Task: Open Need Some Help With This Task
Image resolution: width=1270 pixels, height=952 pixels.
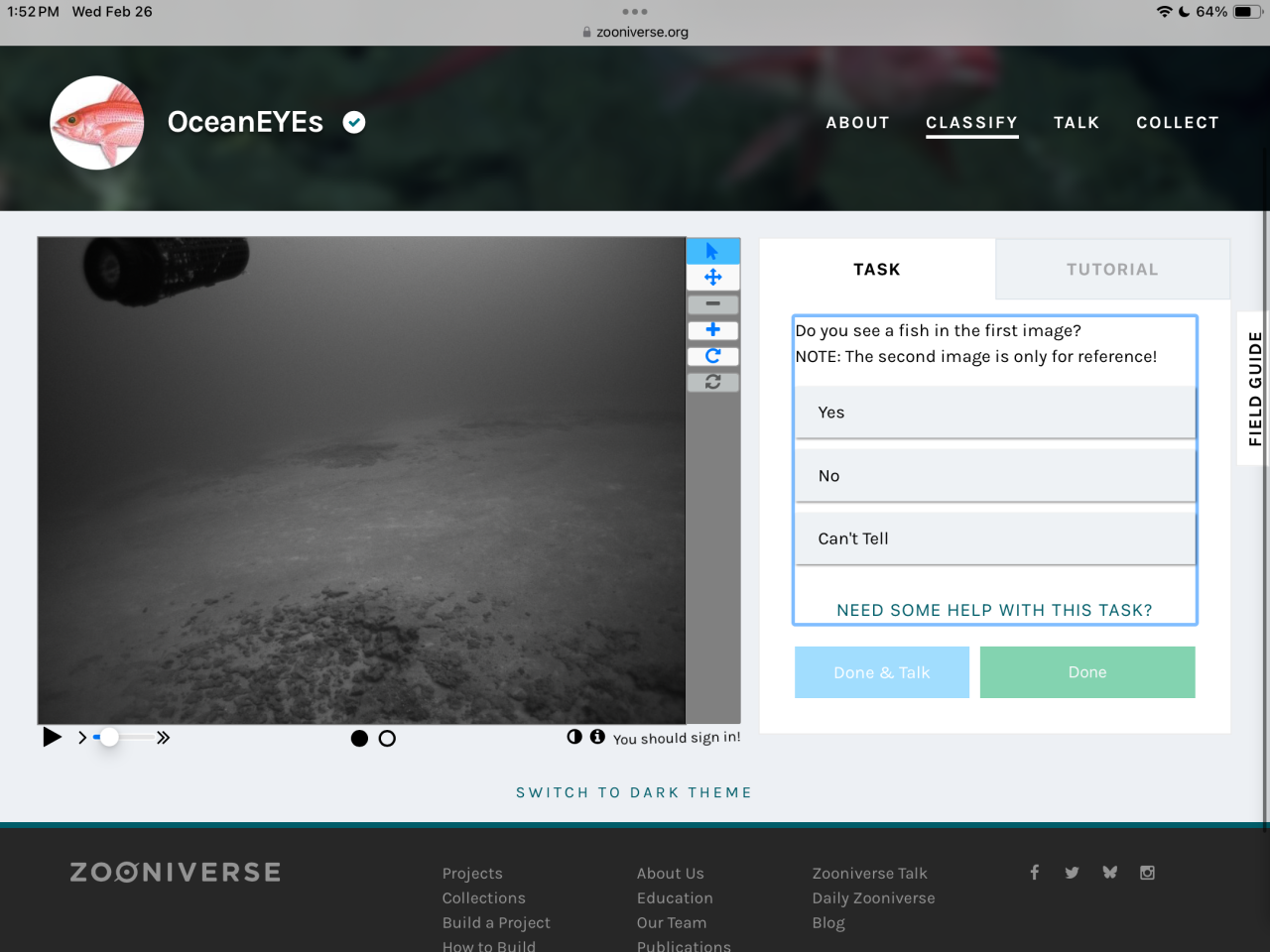Action: click(994, 610)
